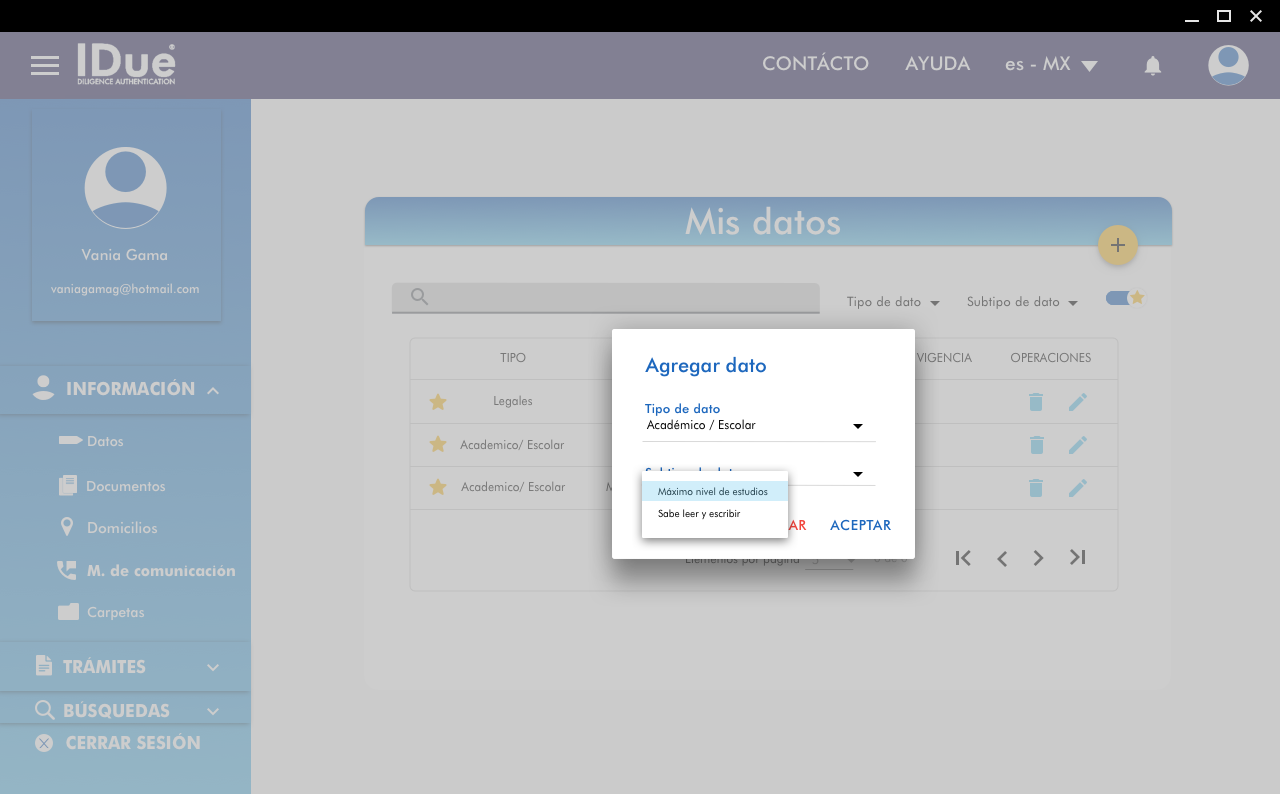Go to the last page arrow icon
Image resolution: width=1280 pixels, height=794 pixels.
[1077, 558]
